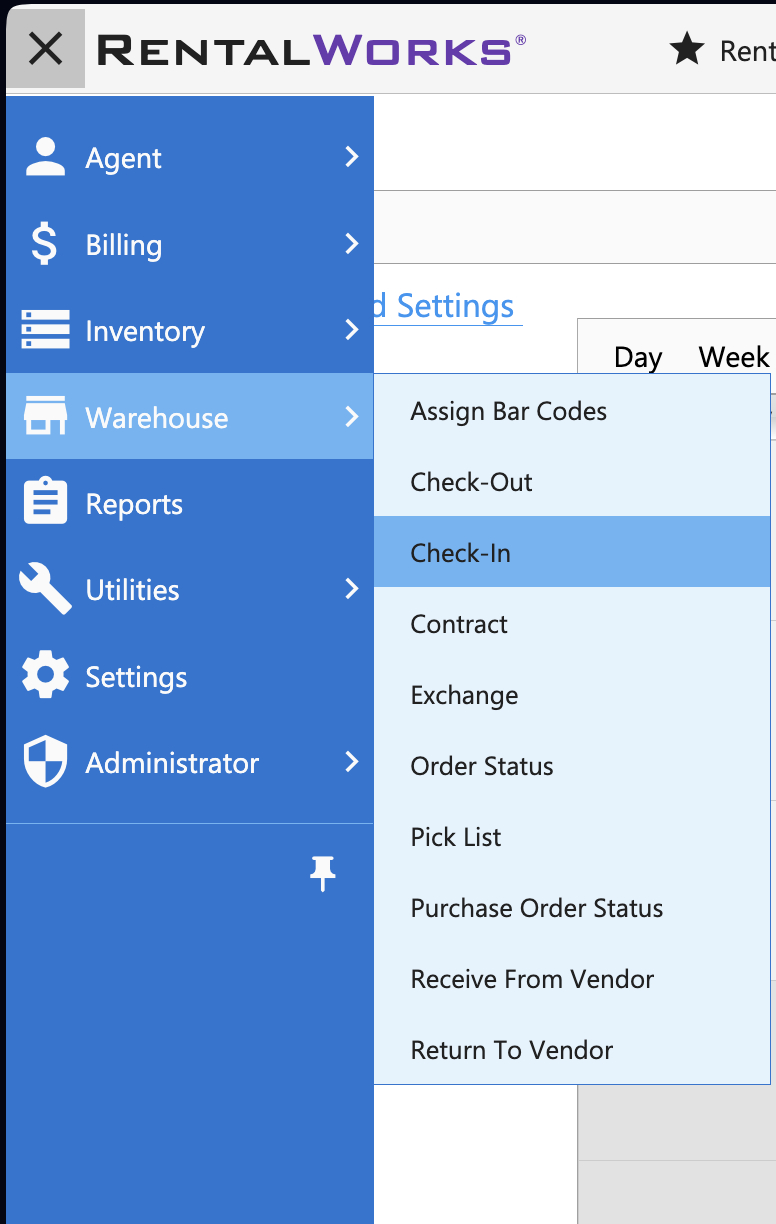Image resolution: width=776 pixels, height=1224 pixels.
Task: Close the menu with the X icon
Action: 46,48
